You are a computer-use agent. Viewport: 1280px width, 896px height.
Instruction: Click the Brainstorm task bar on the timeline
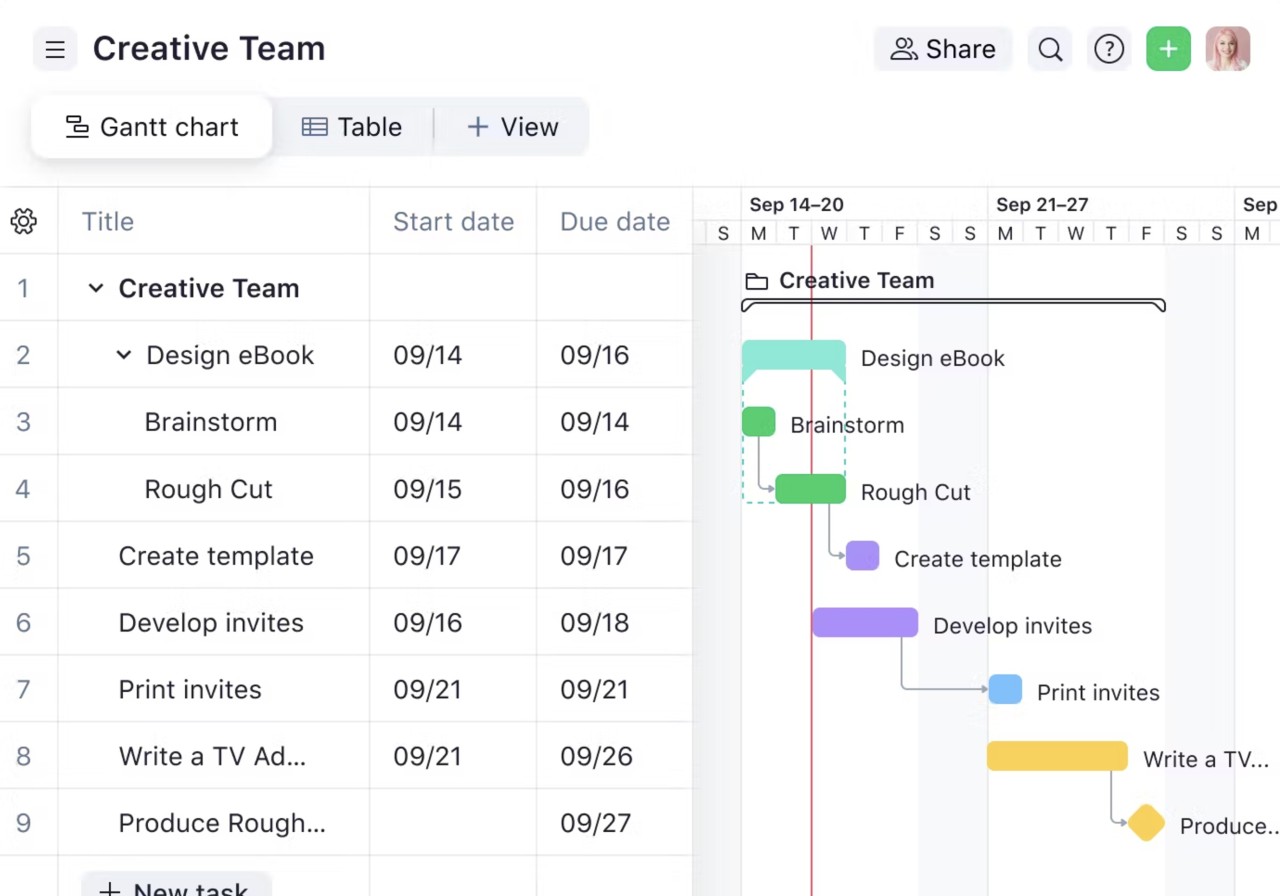point(758,421)
